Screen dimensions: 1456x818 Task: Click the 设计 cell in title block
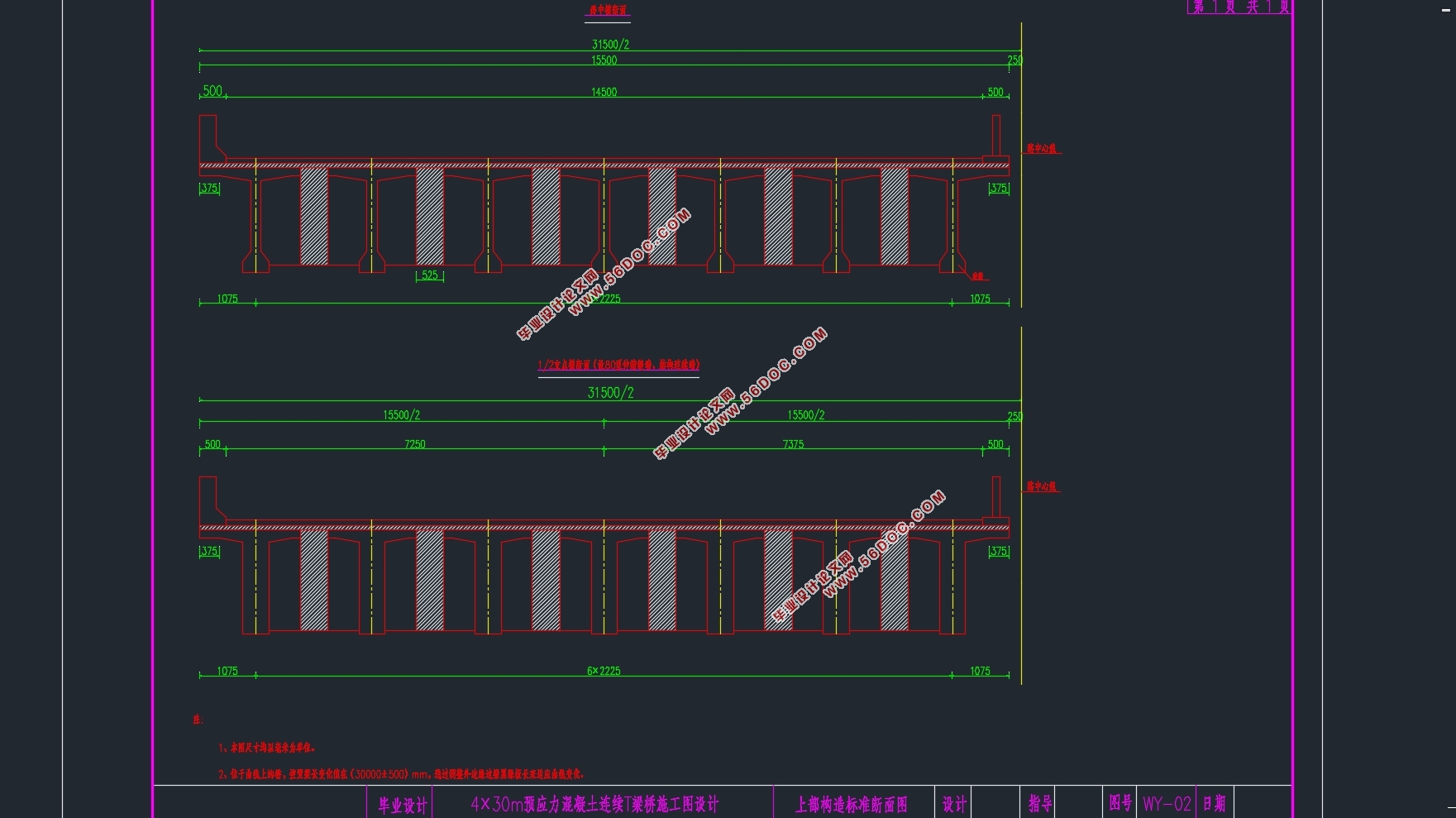click(954, 805)
